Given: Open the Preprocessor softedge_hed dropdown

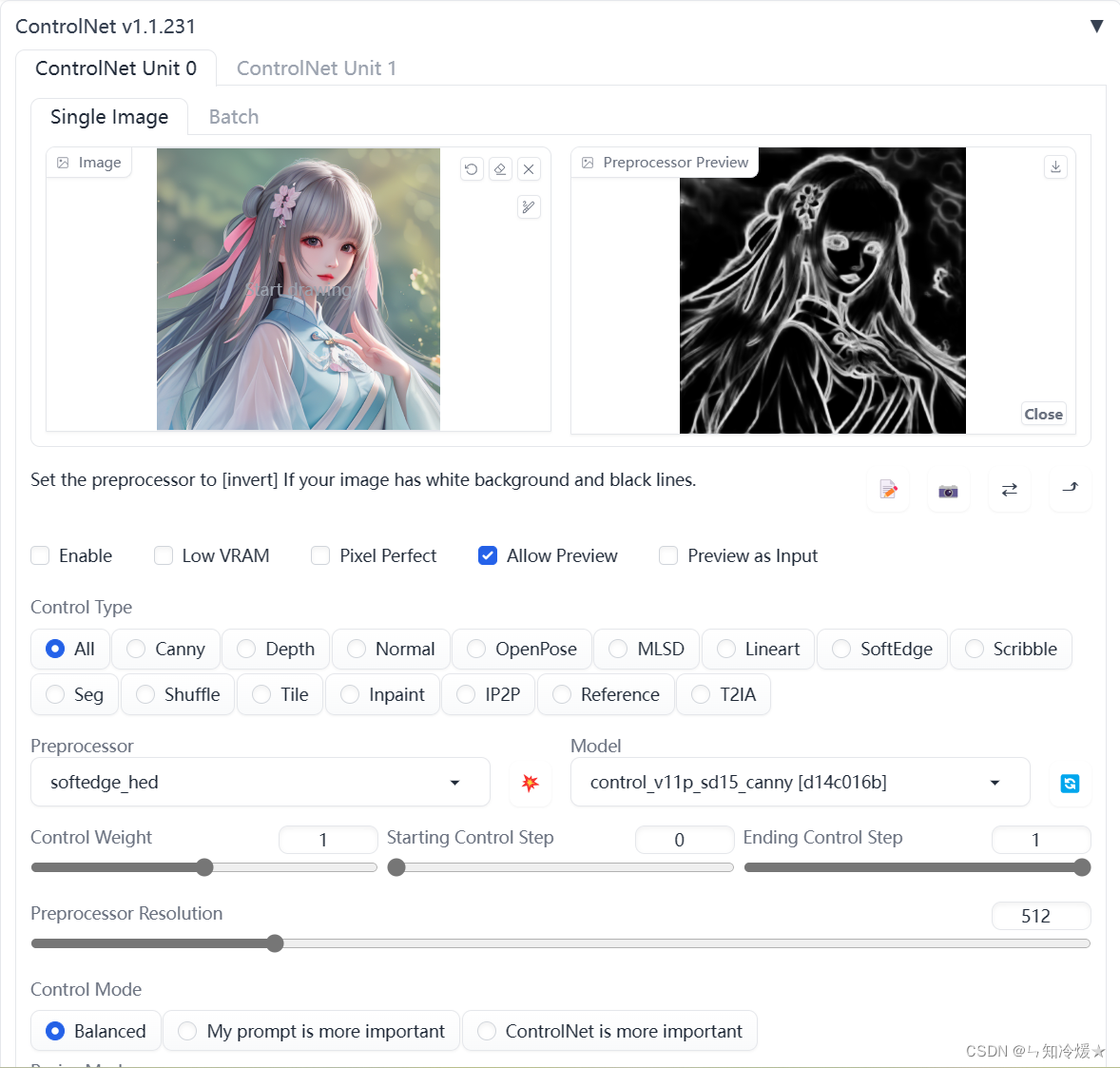Looking at the screenshot, I should (x=260, y=783).
